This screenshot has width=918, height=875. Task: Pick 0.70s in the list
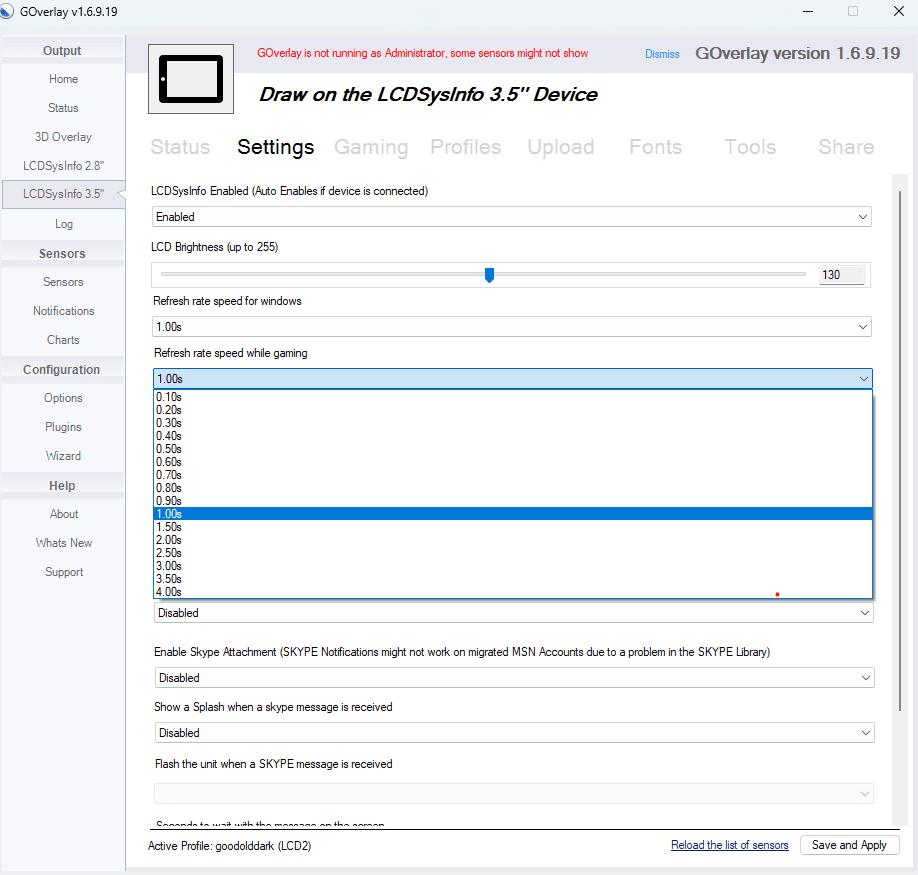[513, 475]
